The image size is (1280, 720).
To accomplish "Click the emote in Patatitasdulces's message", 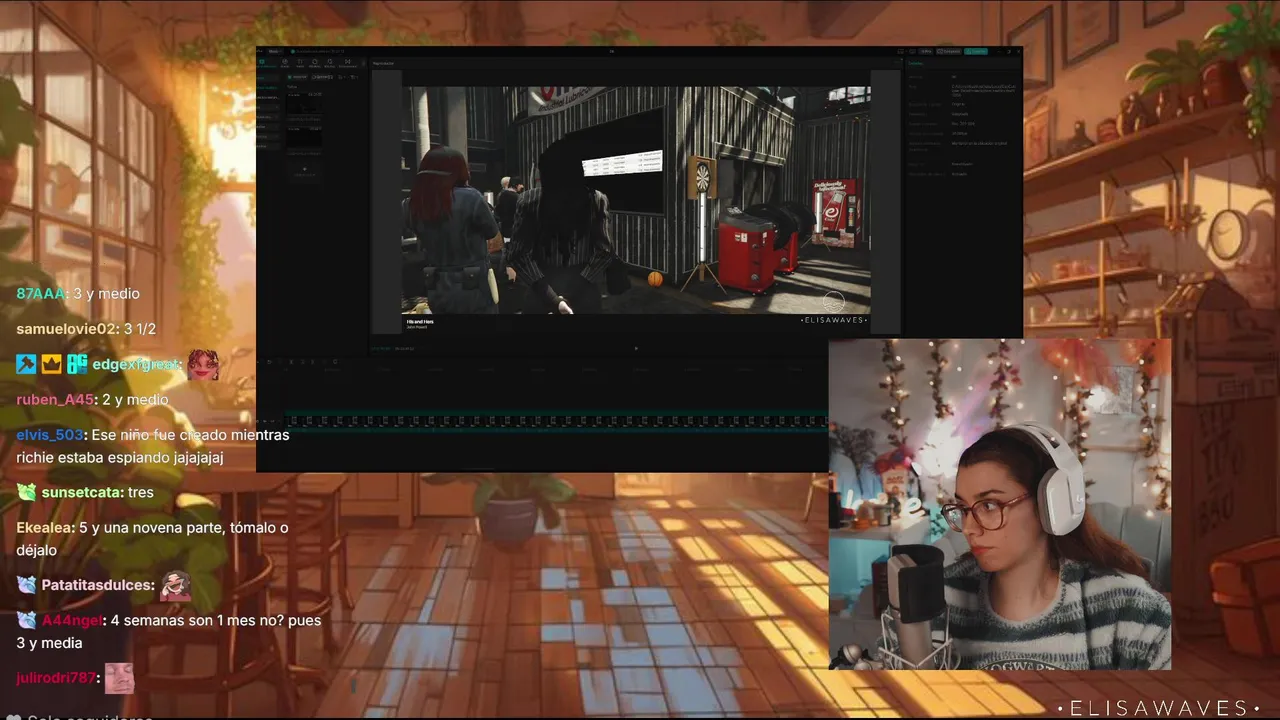I will point(176,585).
